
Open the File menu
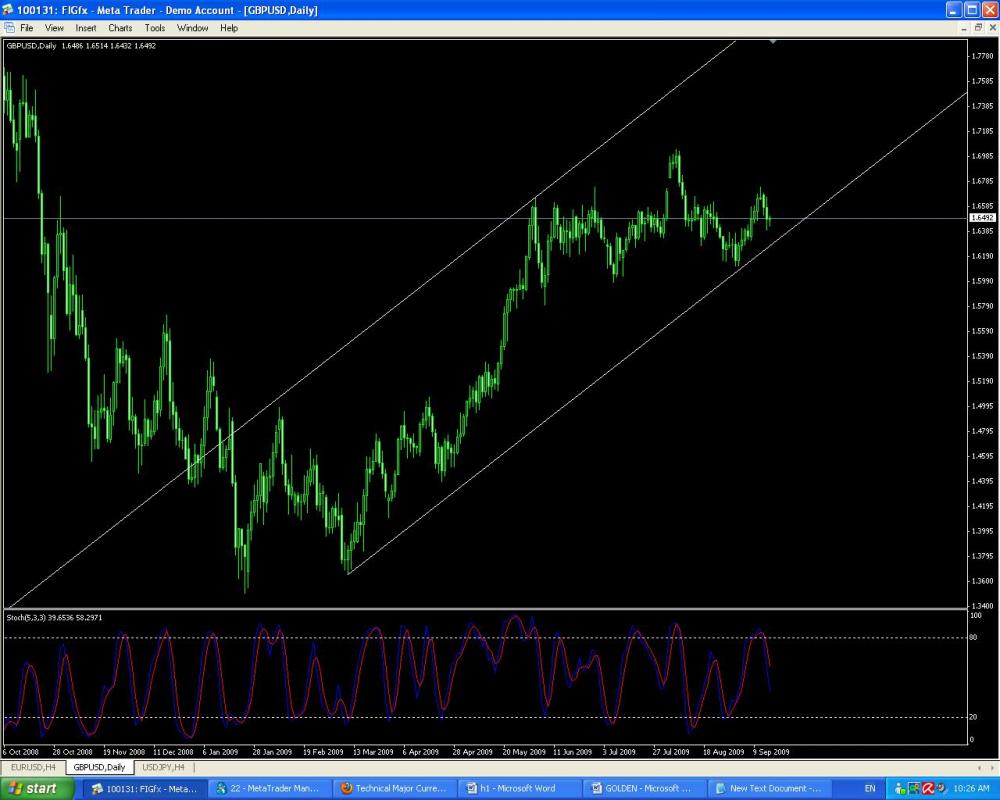[27, 28]
